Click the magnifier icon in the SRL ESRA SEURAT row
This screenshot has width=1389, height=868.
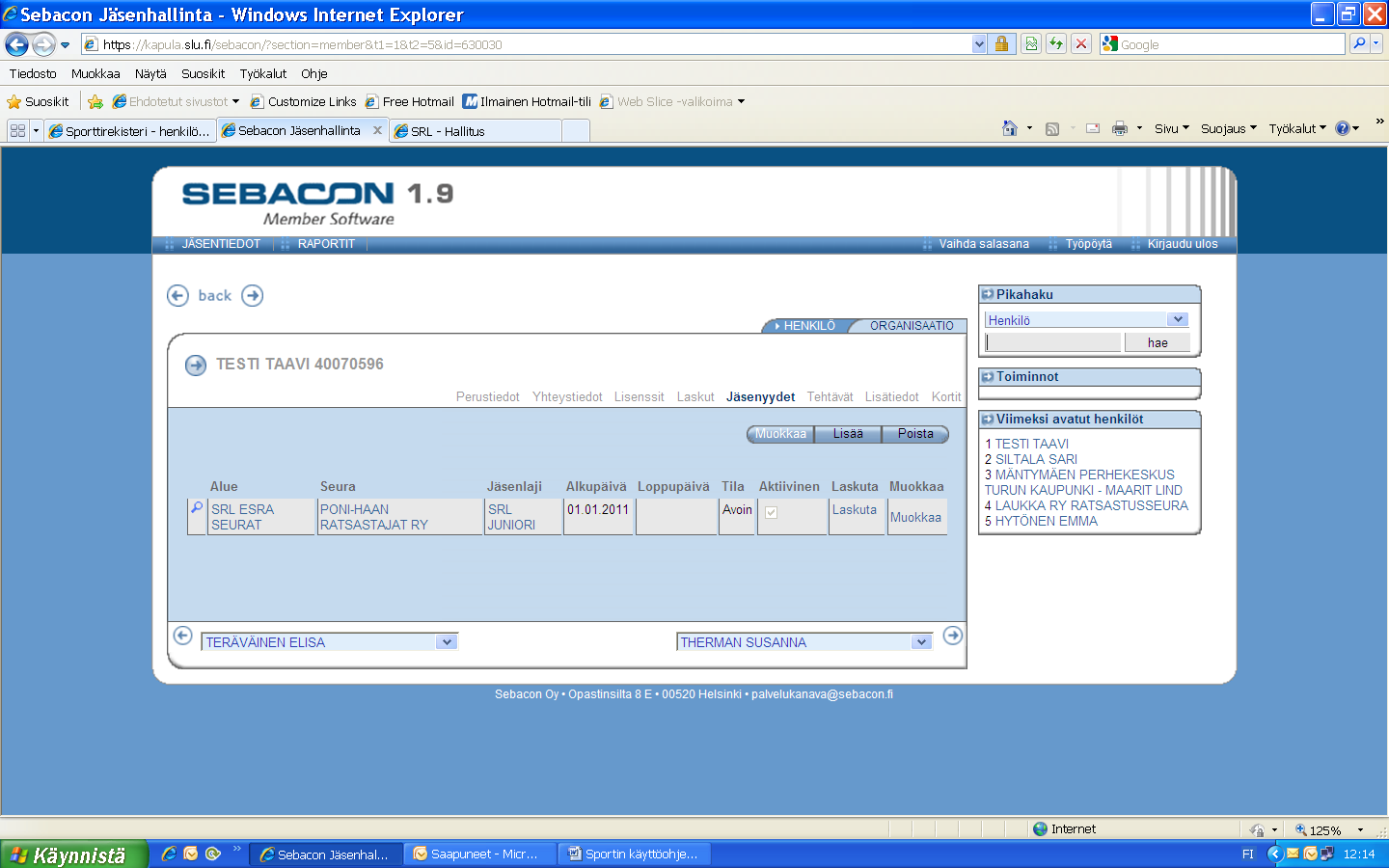[x=197, y=507]
